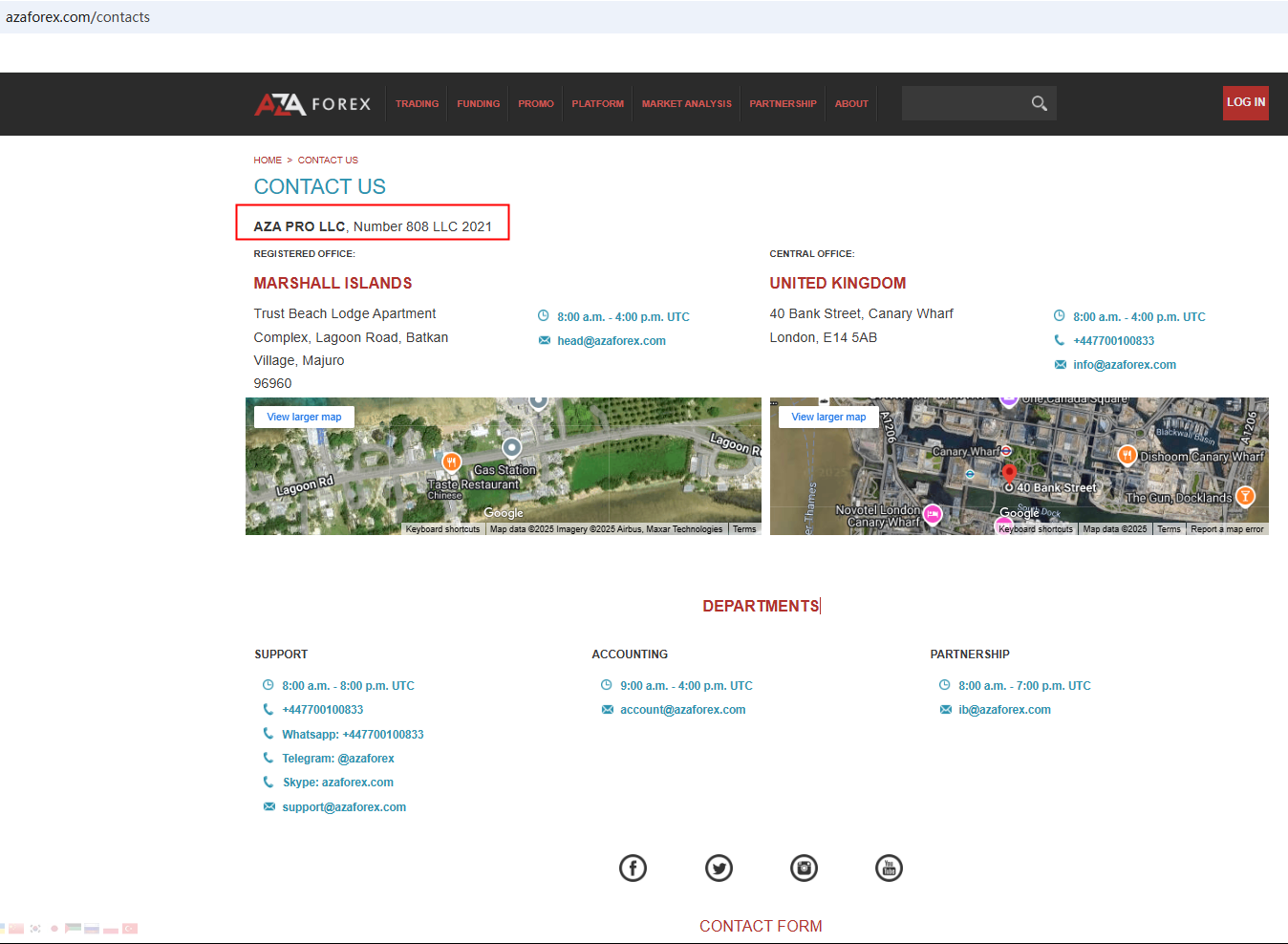Click the AZA Forex logo
Viewport: 1288px width, 944px height.
pos(312,104)
